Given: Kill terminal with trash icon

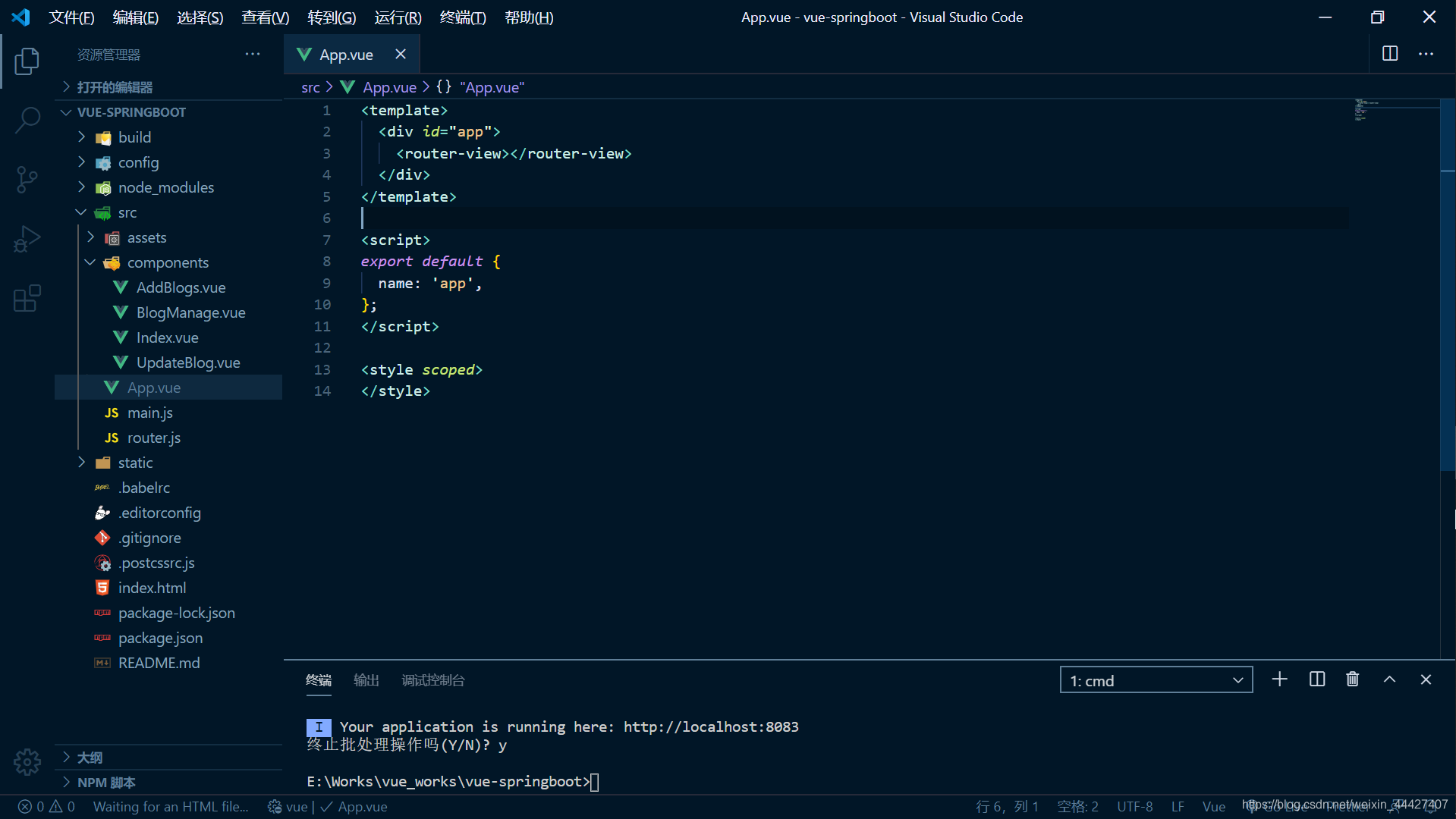Looking at the screenshot, I should [x=1353, y=679].
